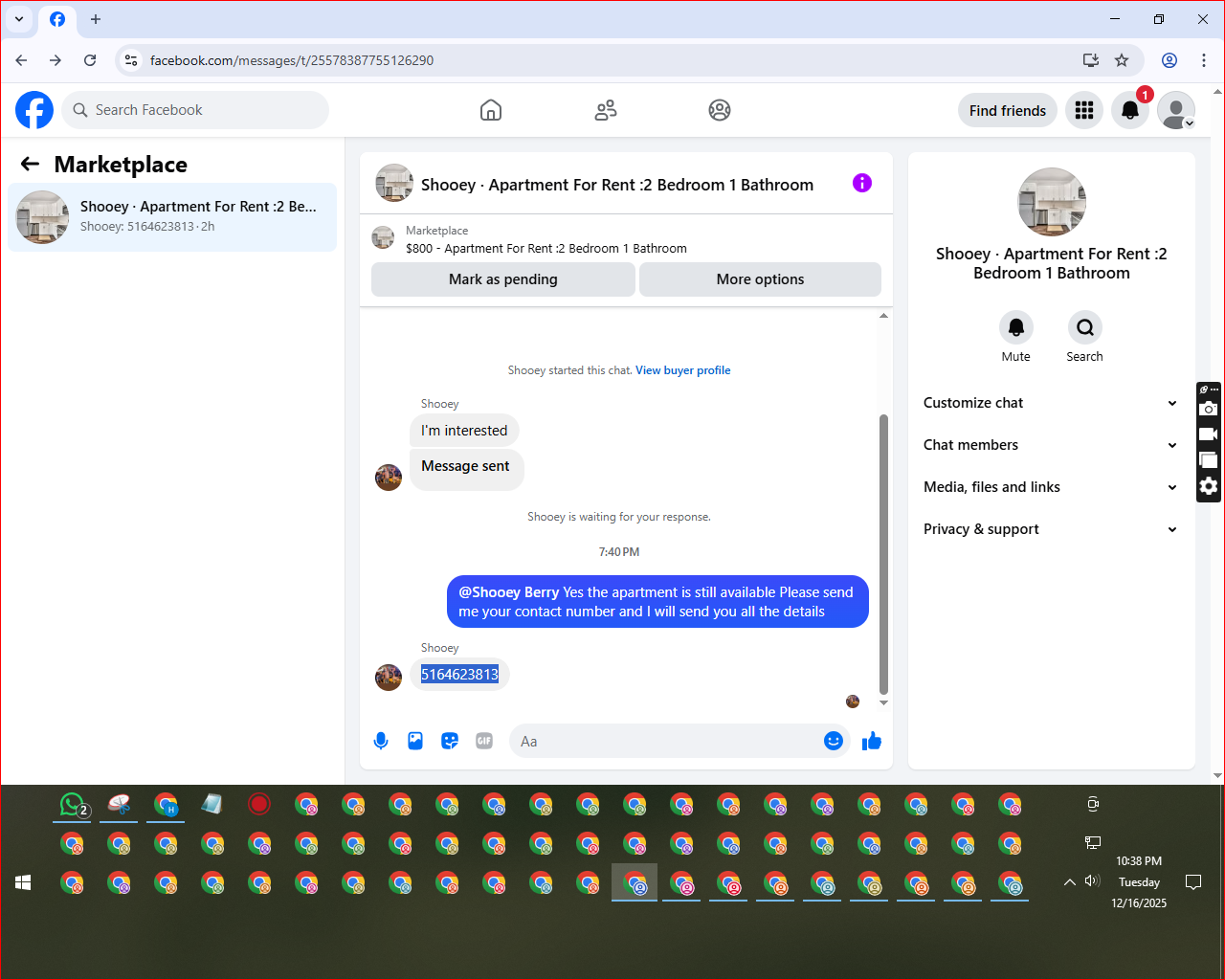
Task: Reload the Facebook page
Action: click(x=90, y=60)
